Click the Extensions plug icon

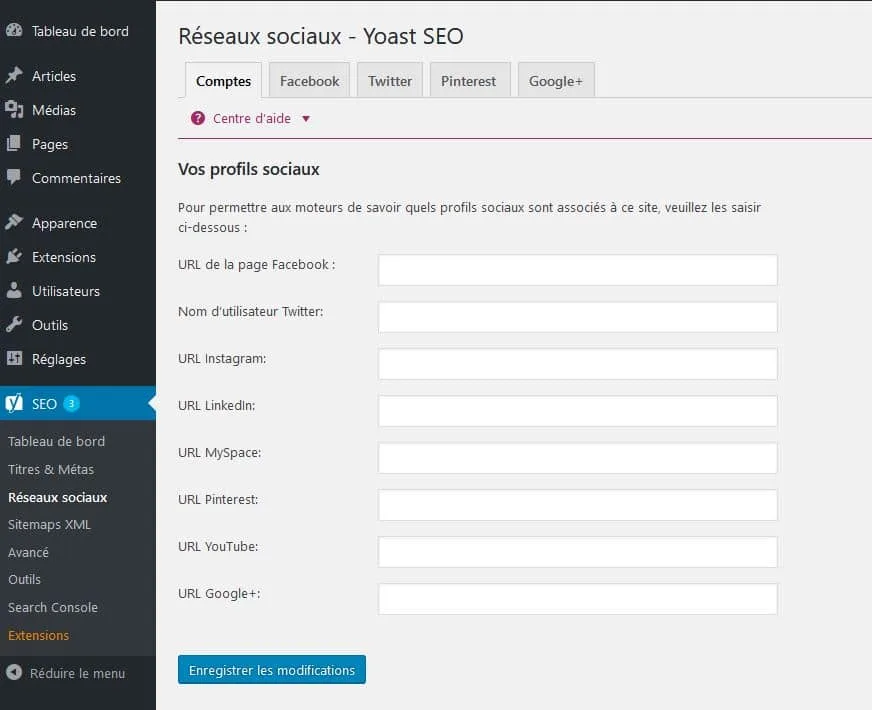[14, 256]
